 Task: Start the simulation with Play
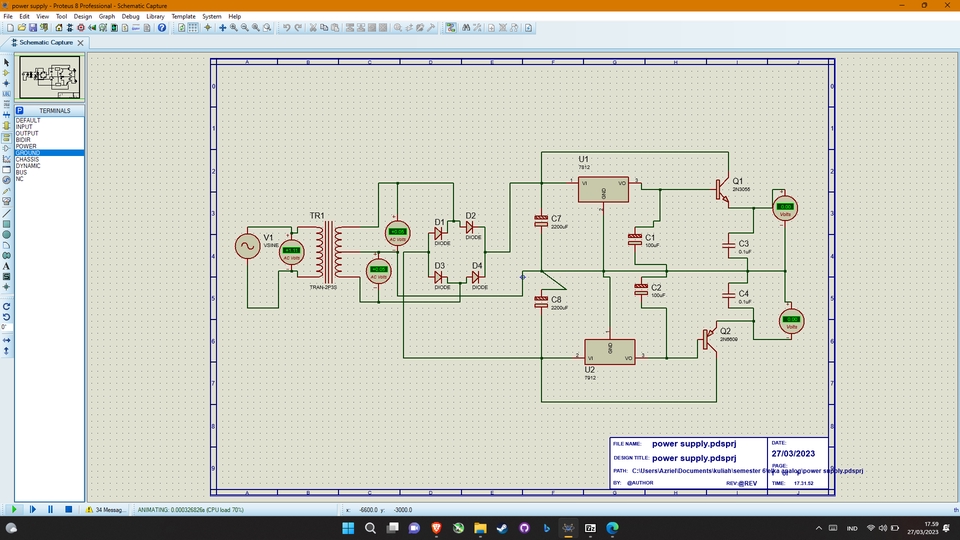coord(14,509)
